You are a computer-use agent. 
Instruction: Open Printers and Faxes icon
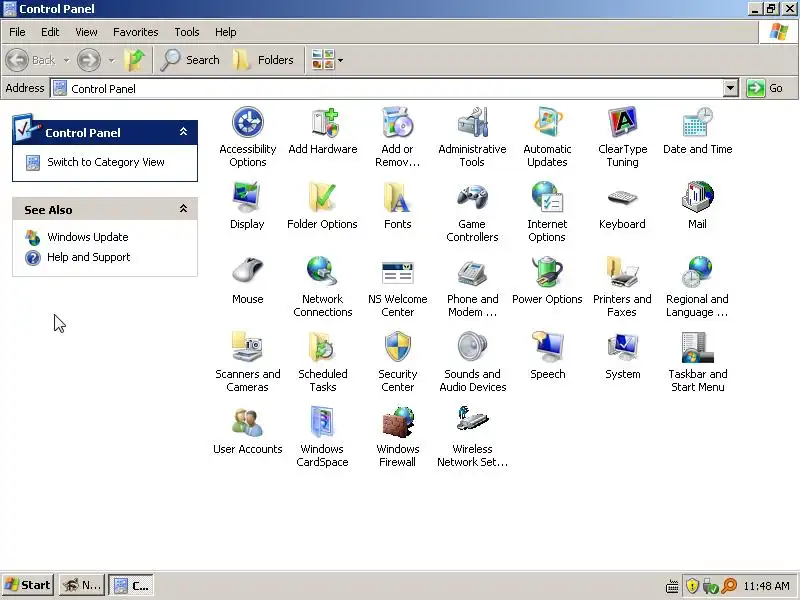click(x=622, y=273)
